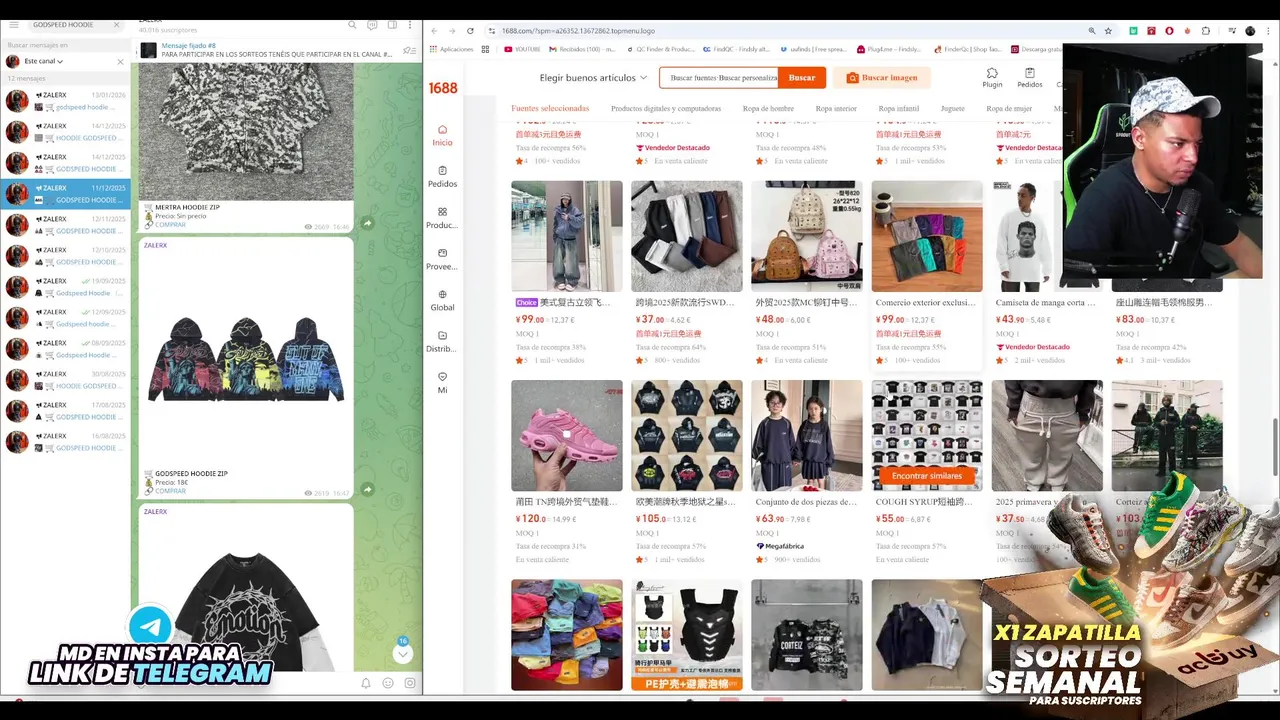The width and height of the screenshot is (1280, 720).
Task: Go to Inicio in 1688 sidebar
Action: (x=442, y=136)
